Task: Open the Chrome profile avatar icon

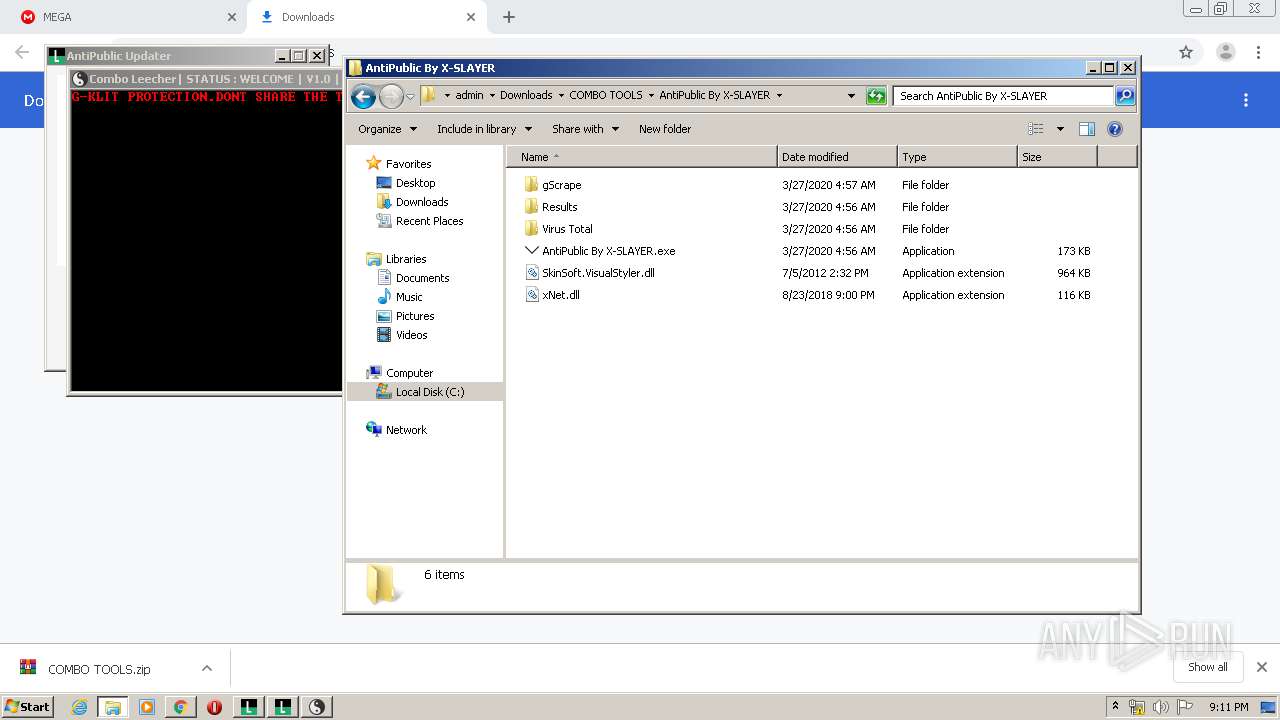Action: point(1225,52)
